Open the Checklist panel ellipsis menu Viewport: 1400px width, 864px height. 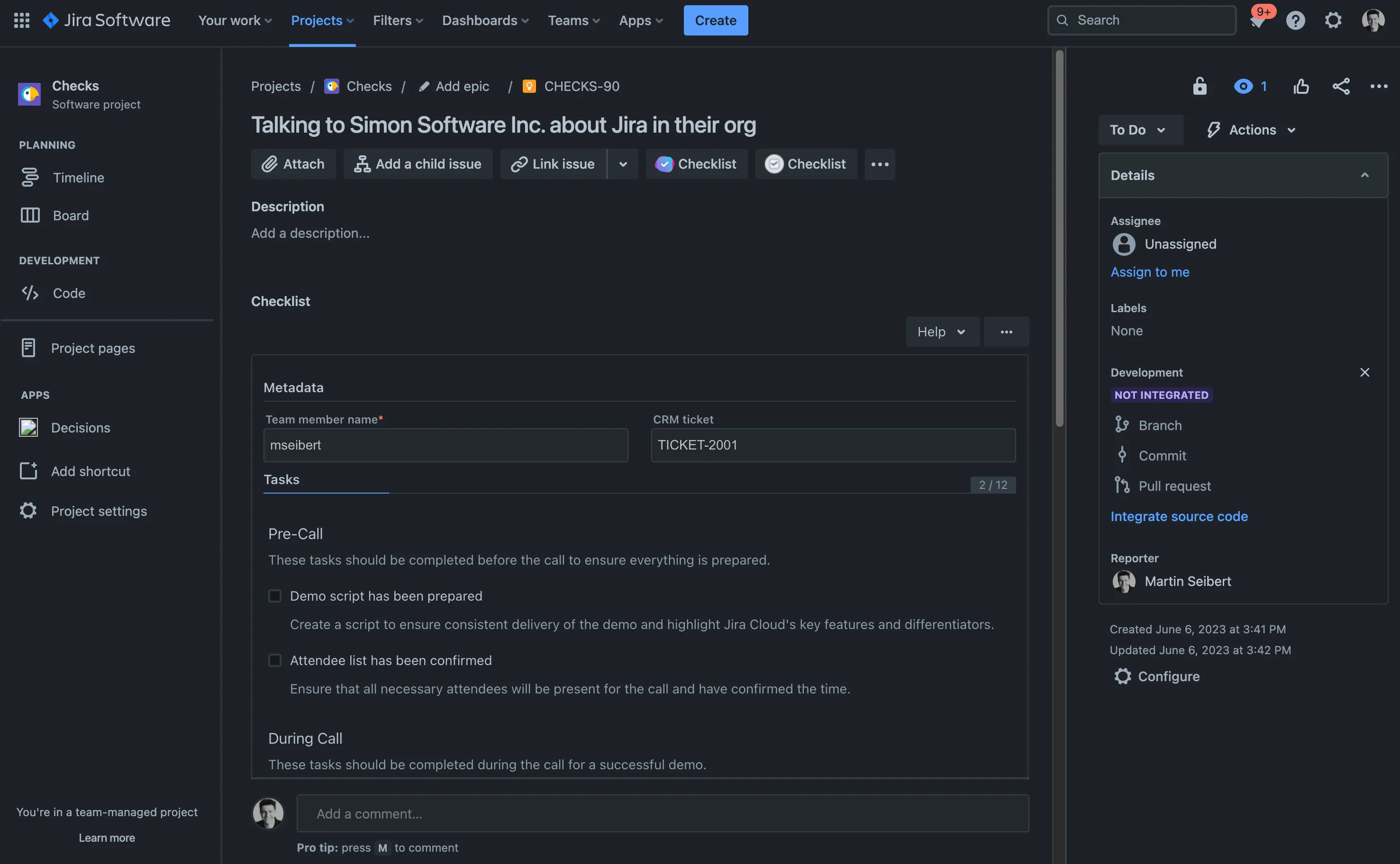1006,332
